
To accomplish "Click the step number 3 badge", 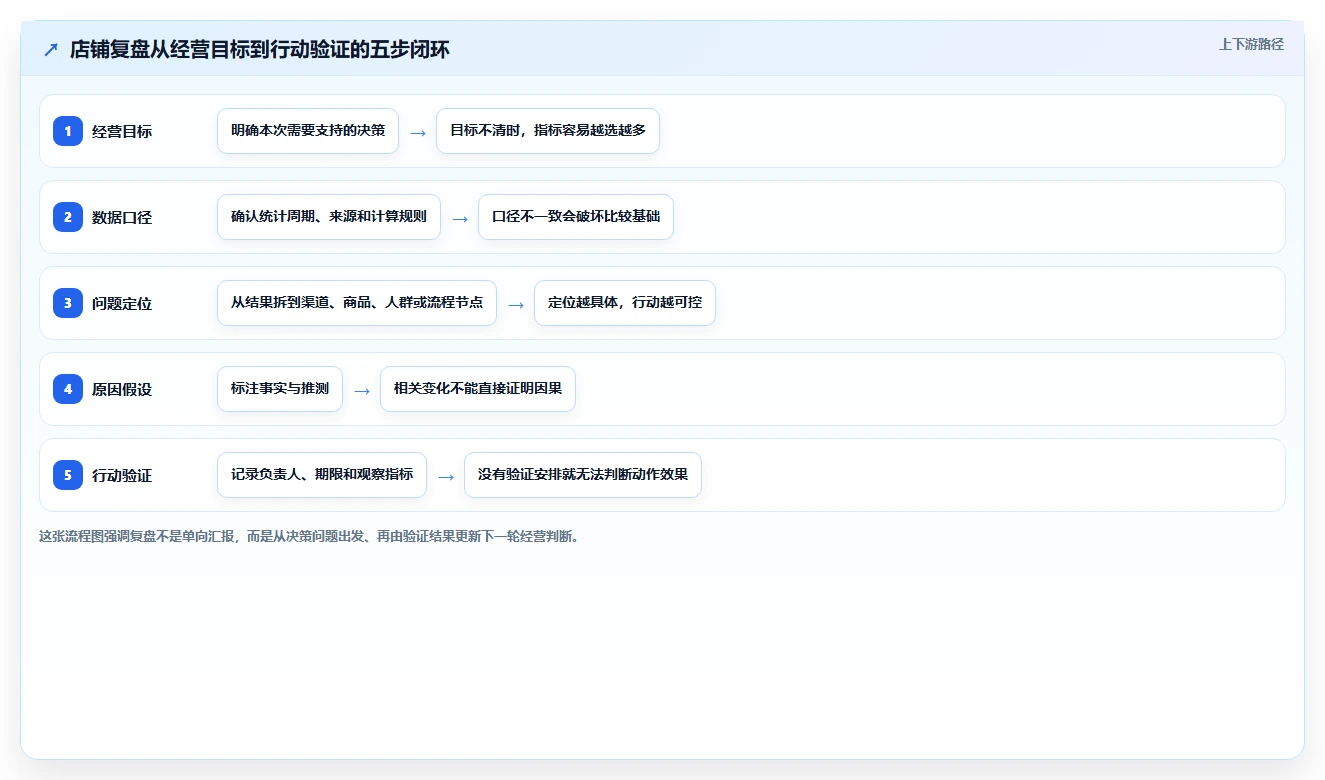I will pyautogui.click(x=68, y=302).
